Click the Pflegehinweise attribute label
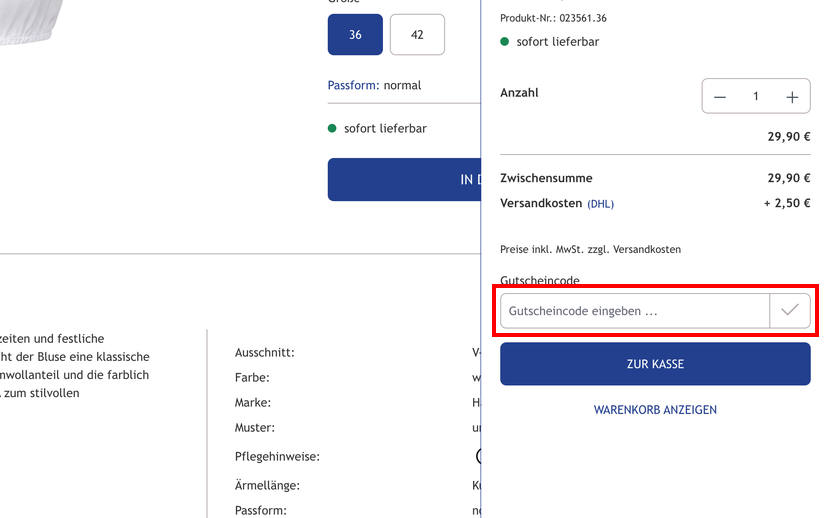 (277, 456)
